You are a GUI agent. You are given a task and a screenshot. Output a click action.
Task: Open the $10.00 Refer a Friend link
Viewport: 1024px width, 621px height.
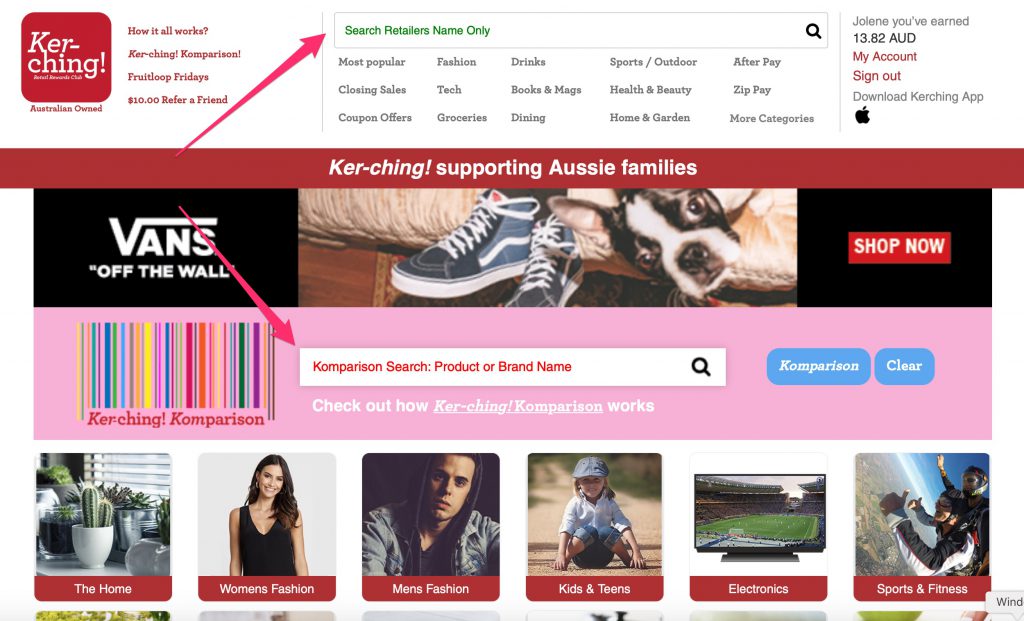(178, 100)
